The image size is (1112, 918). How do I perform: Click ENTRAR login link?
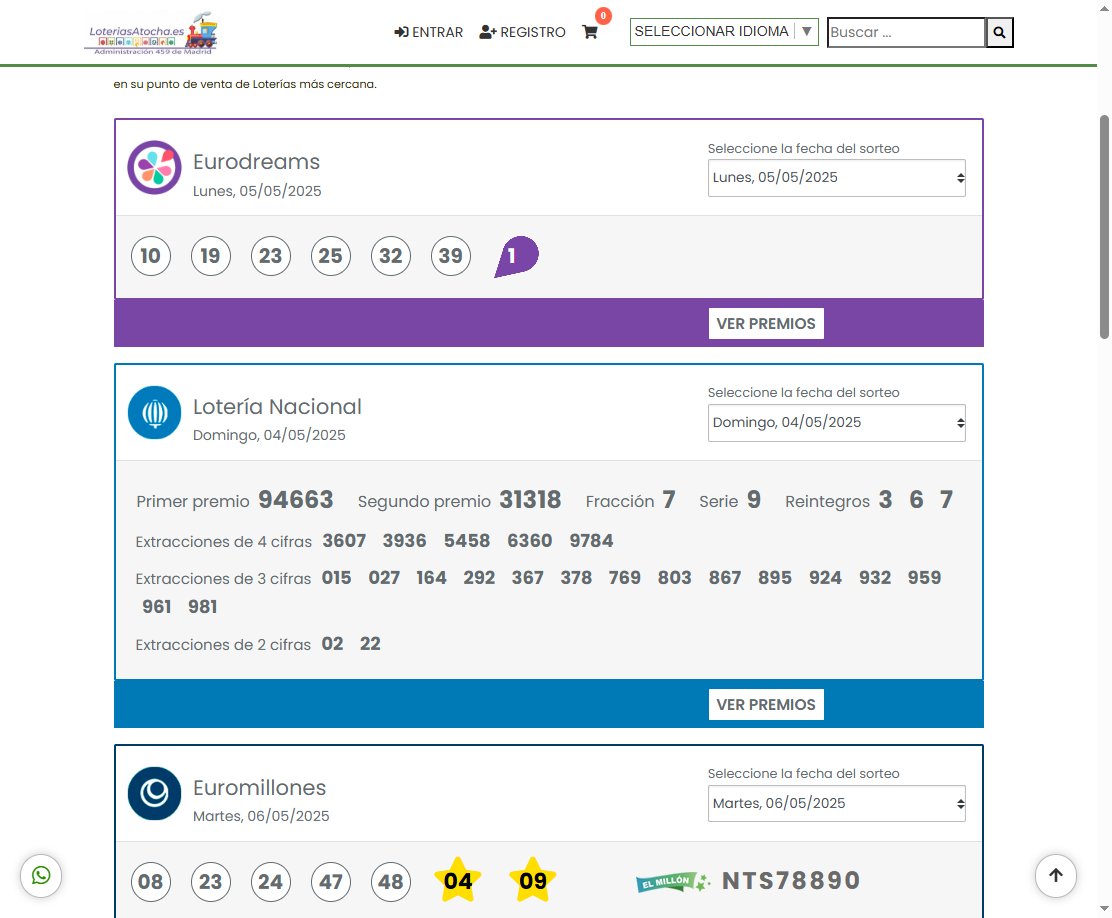pyautogui.click(x=428, y=32)
